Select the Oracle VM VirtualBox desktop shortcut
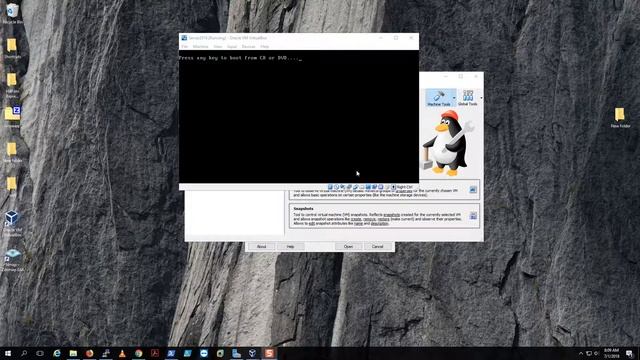Image resolution: width=640 pixels, height=360 pixels. (12, 223)
